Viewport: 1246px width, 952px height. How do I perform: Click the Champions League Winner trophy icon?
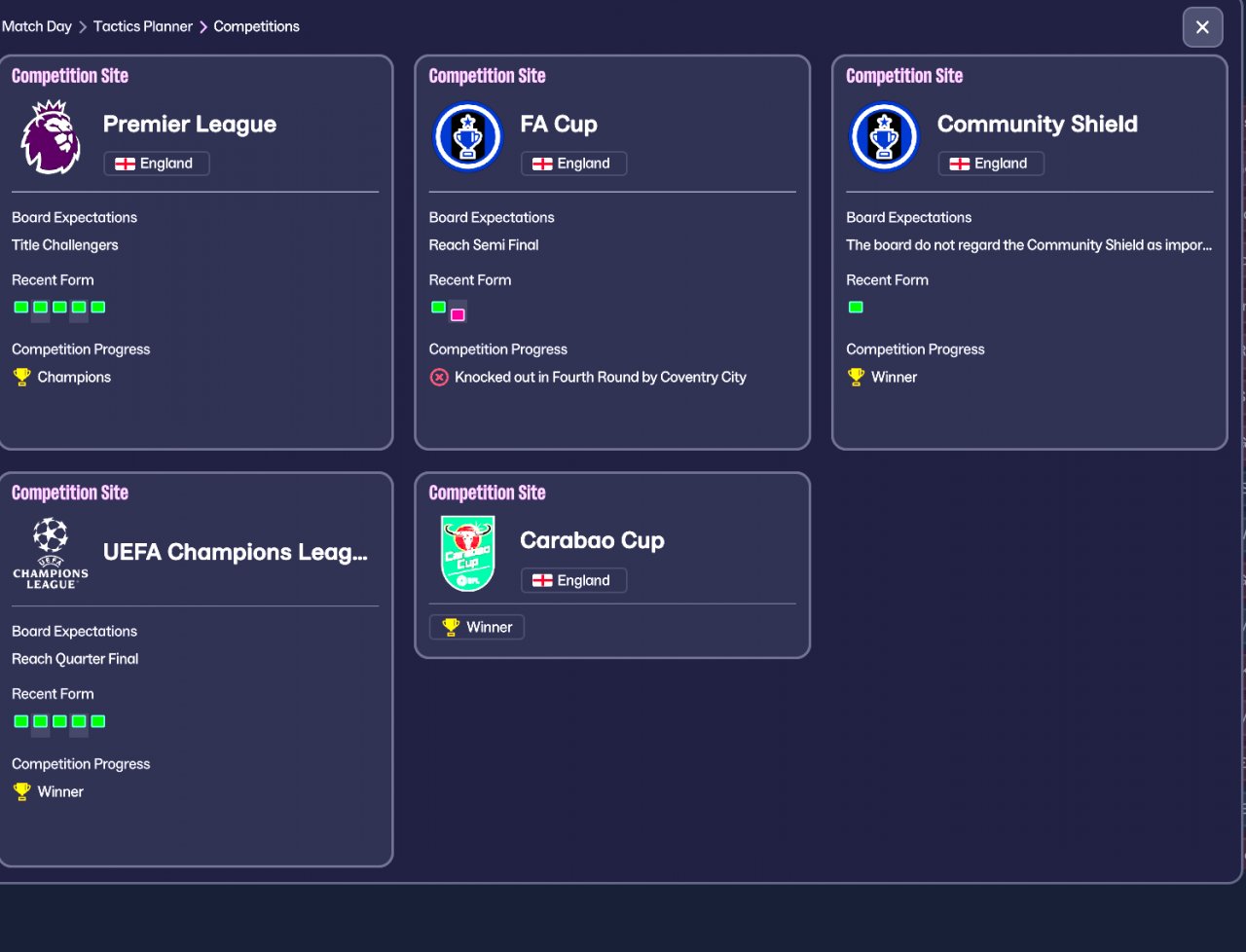21,791
